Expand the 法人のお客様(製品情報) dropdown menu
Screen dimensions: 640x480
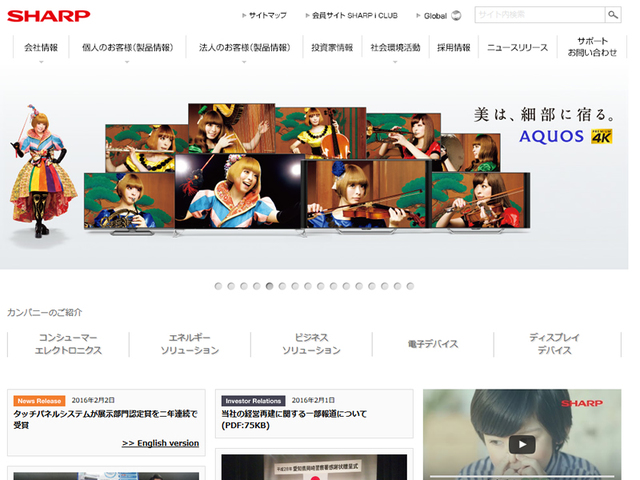tap(244, 48)
